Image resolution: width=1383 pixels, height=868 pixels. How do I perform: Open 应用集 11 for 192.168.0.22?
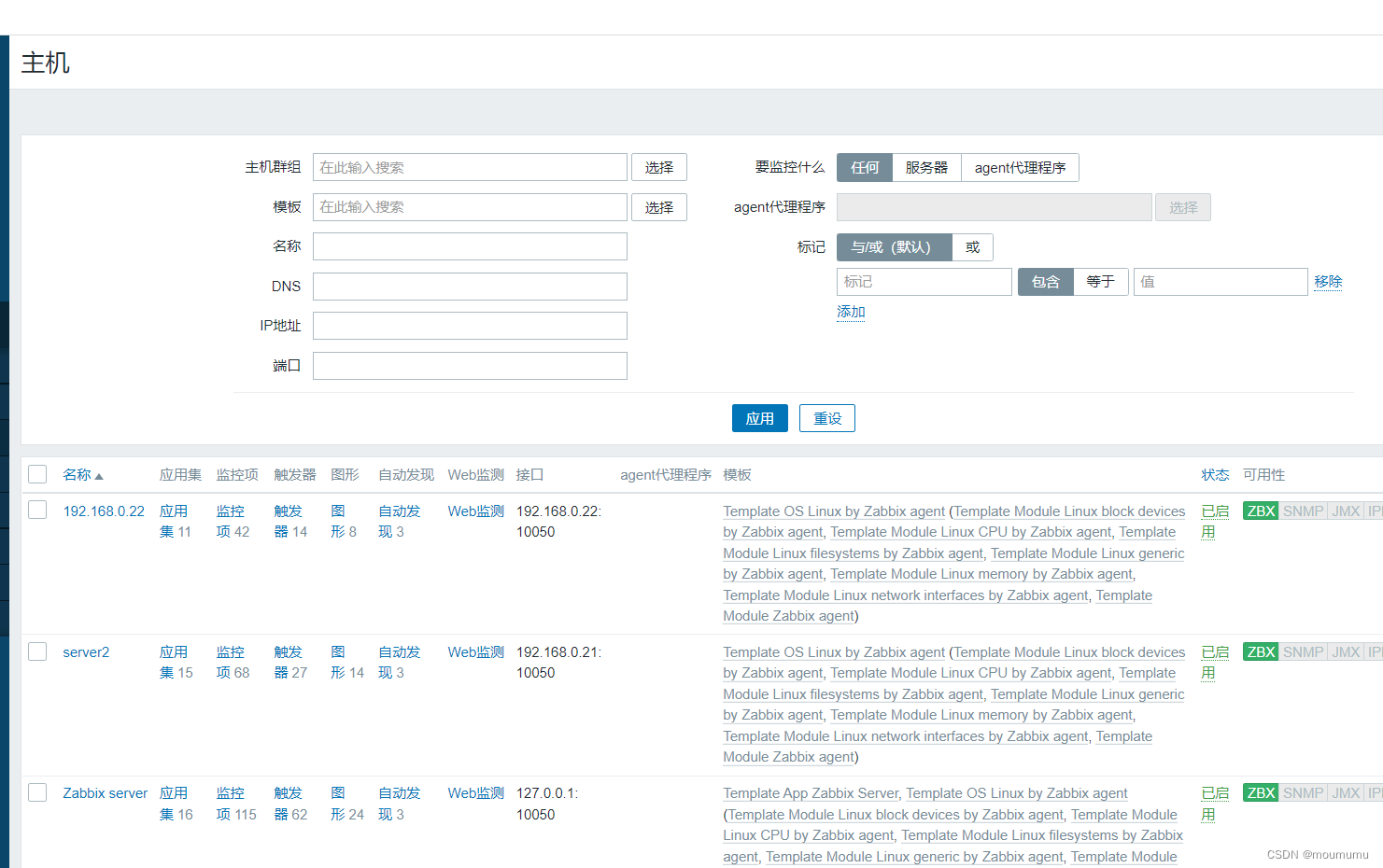[x=174, y=521]
